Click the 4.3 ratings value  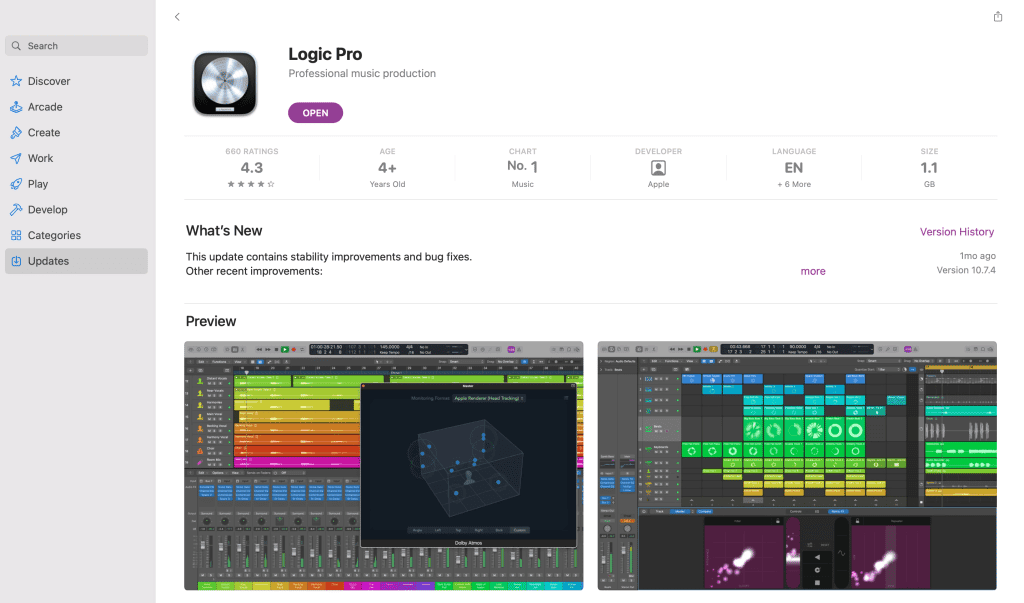(251, 168)
